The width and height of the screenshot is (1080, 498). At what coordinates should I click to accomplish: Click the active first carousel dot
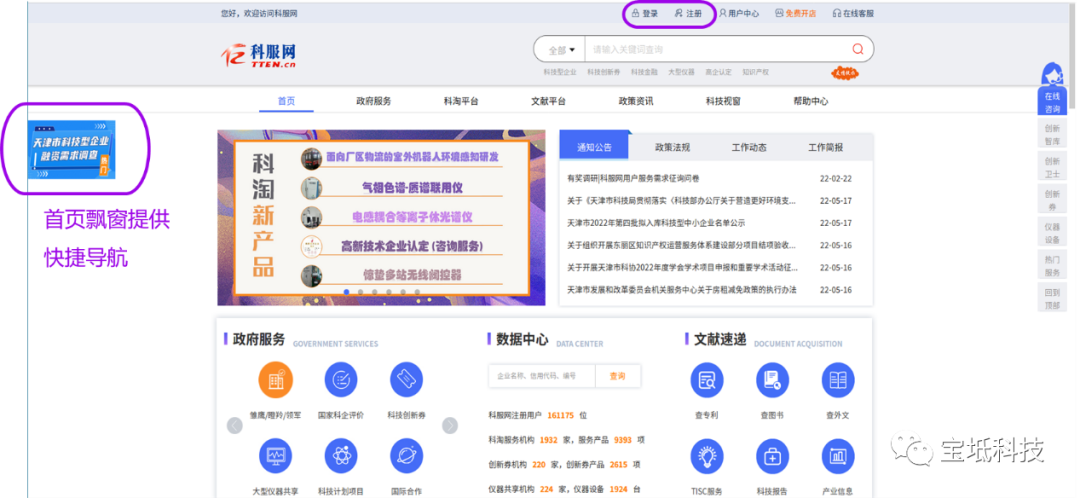[346, 292]
